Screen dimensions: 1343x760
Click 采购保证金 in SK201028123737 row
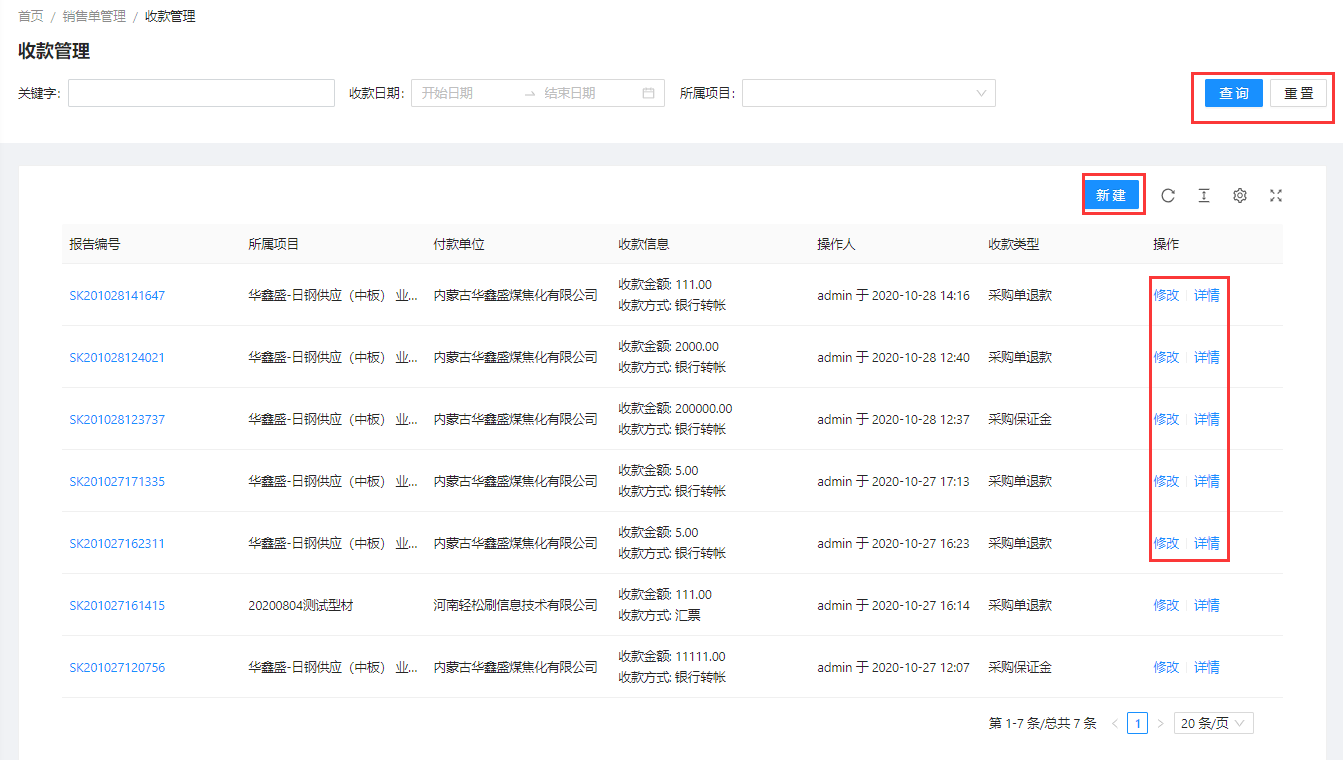[x=1020, y=420]
